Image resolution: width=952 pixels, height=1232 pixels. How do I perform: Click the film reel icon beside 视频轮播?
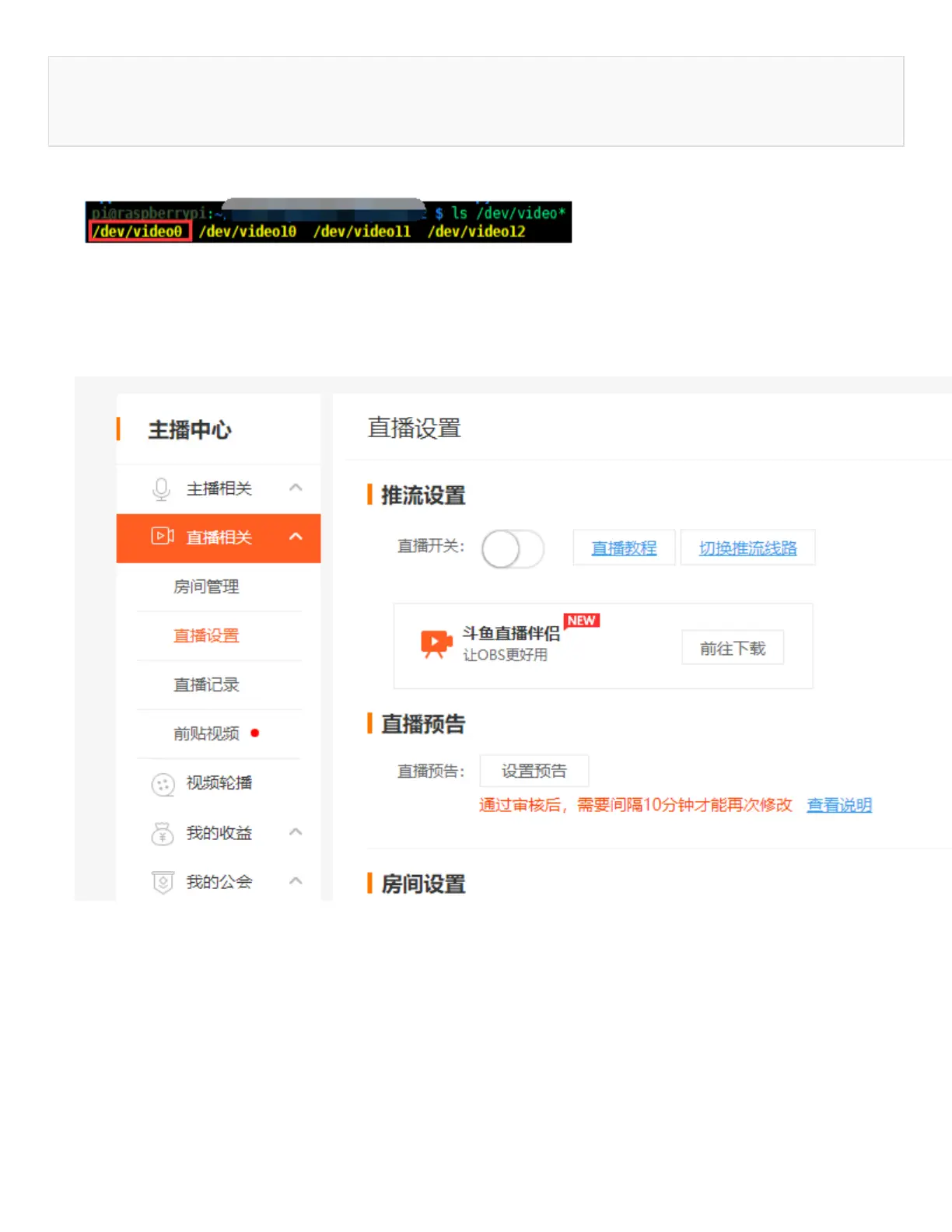pos(163,785)
